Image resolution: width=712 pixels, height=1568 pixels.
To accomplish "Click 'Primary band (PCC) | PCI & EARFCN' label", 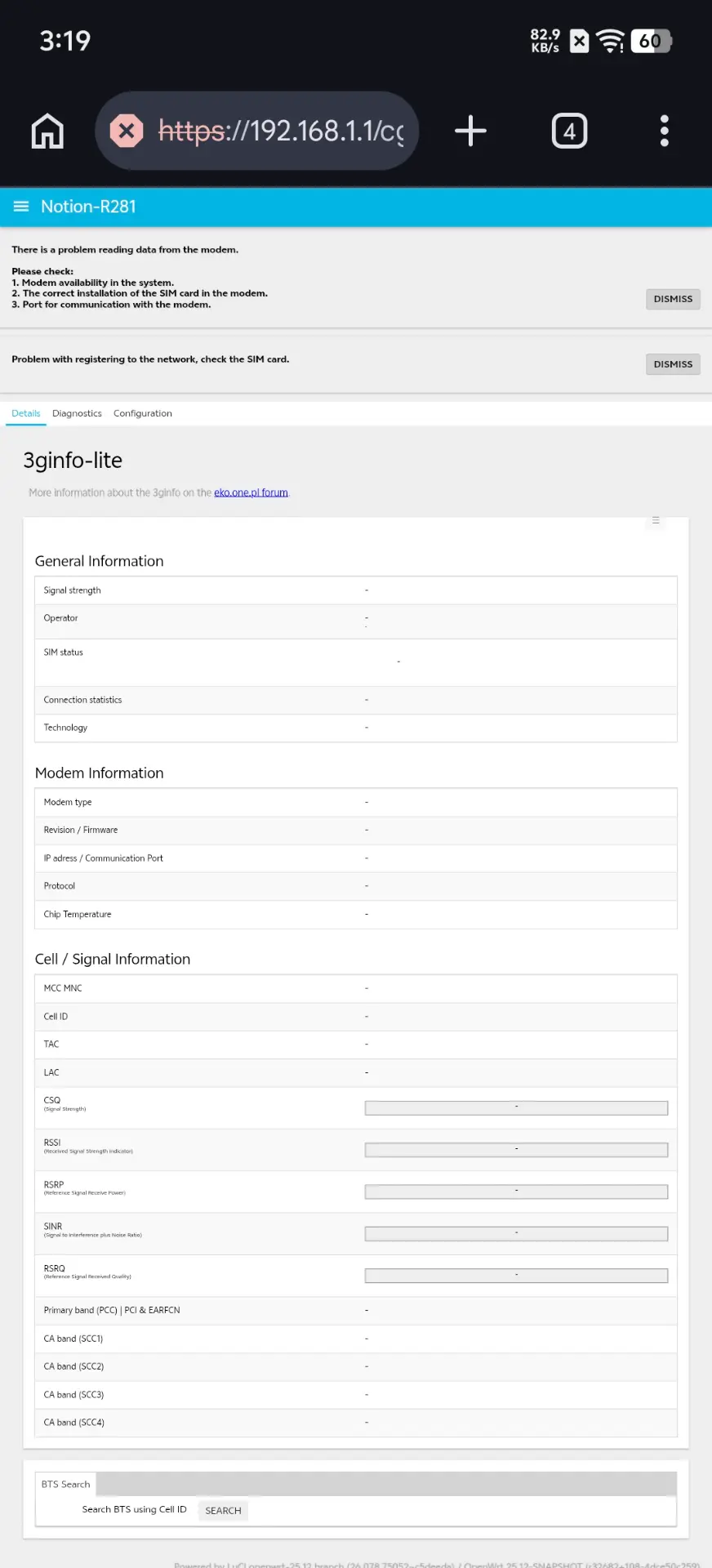I will (112, 1310).
